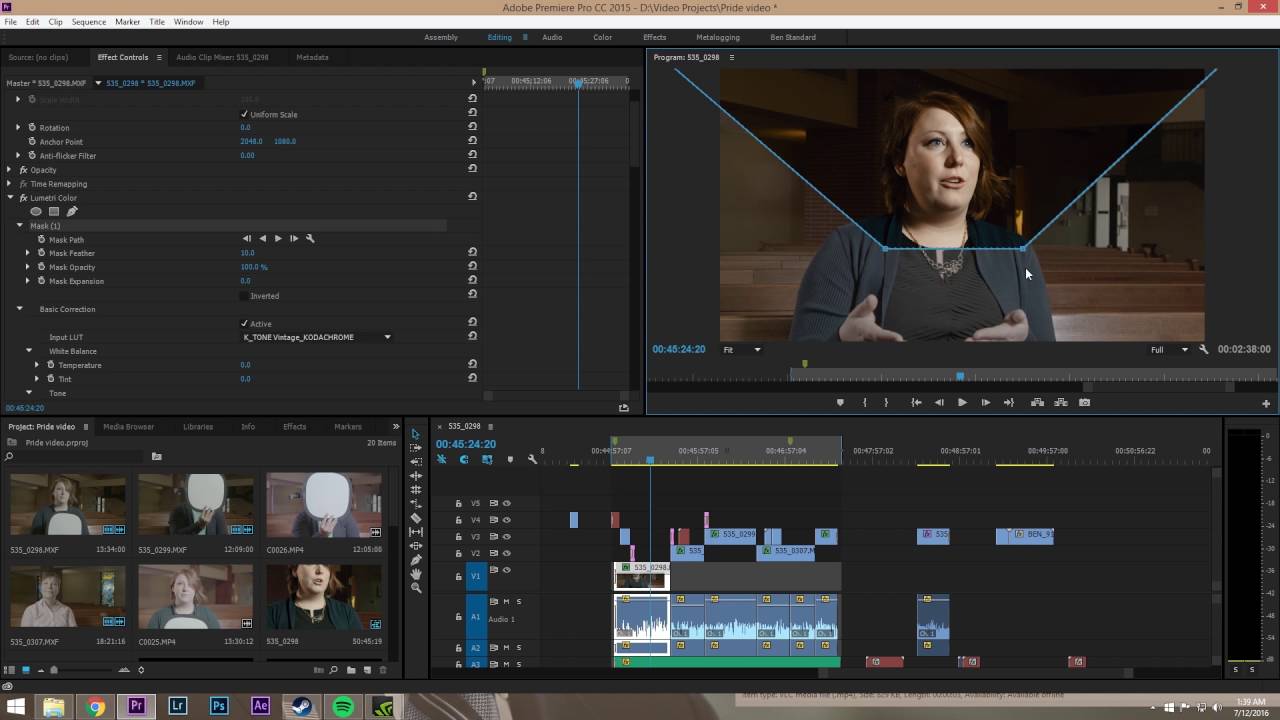Open the Sequence menu
Screen dimensions: 1280x720
click(88, 22)
